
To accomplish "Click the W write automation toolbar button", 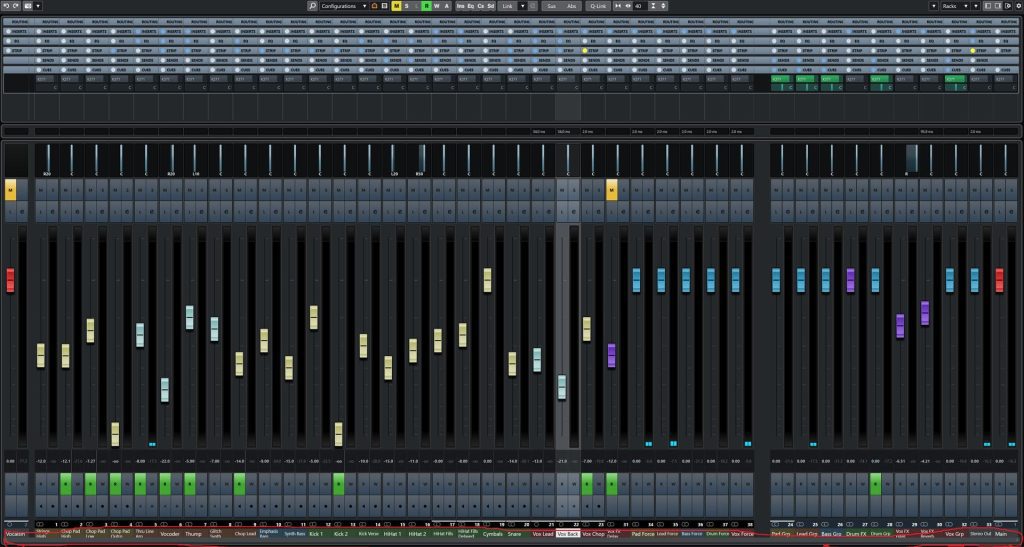I will click(x=436, y=6).
